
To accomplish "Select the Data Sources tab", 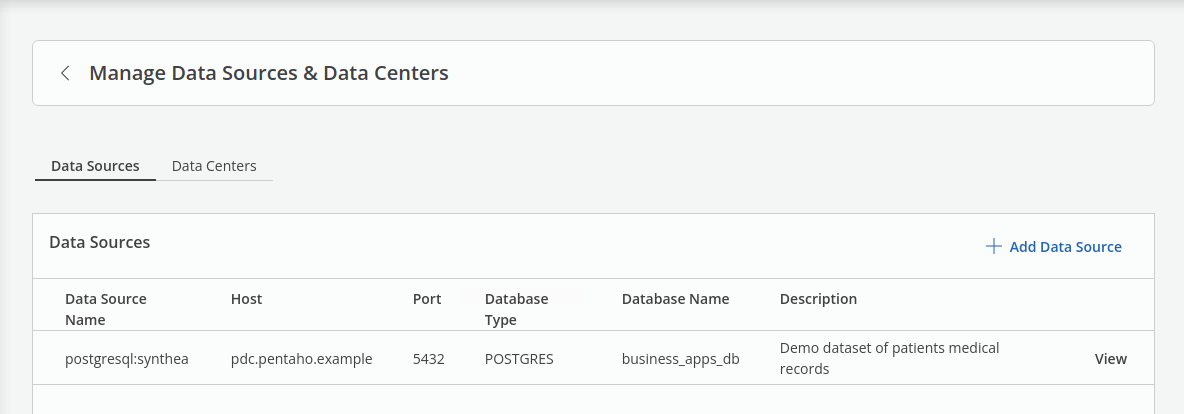I will (95, 166).
